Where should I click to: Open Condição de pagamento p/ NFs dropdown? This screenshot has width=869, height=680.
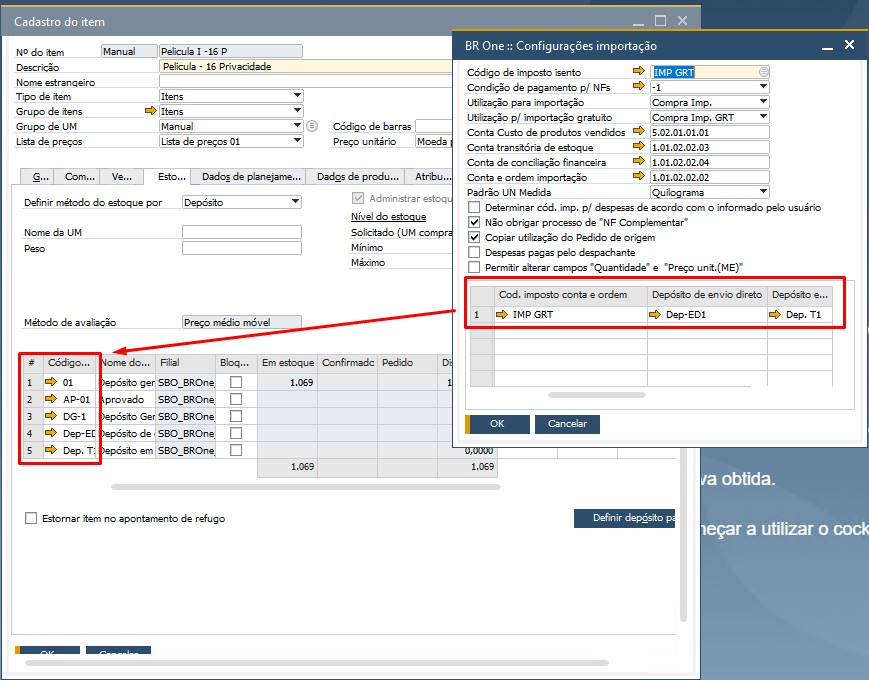[x=763, y=87]
